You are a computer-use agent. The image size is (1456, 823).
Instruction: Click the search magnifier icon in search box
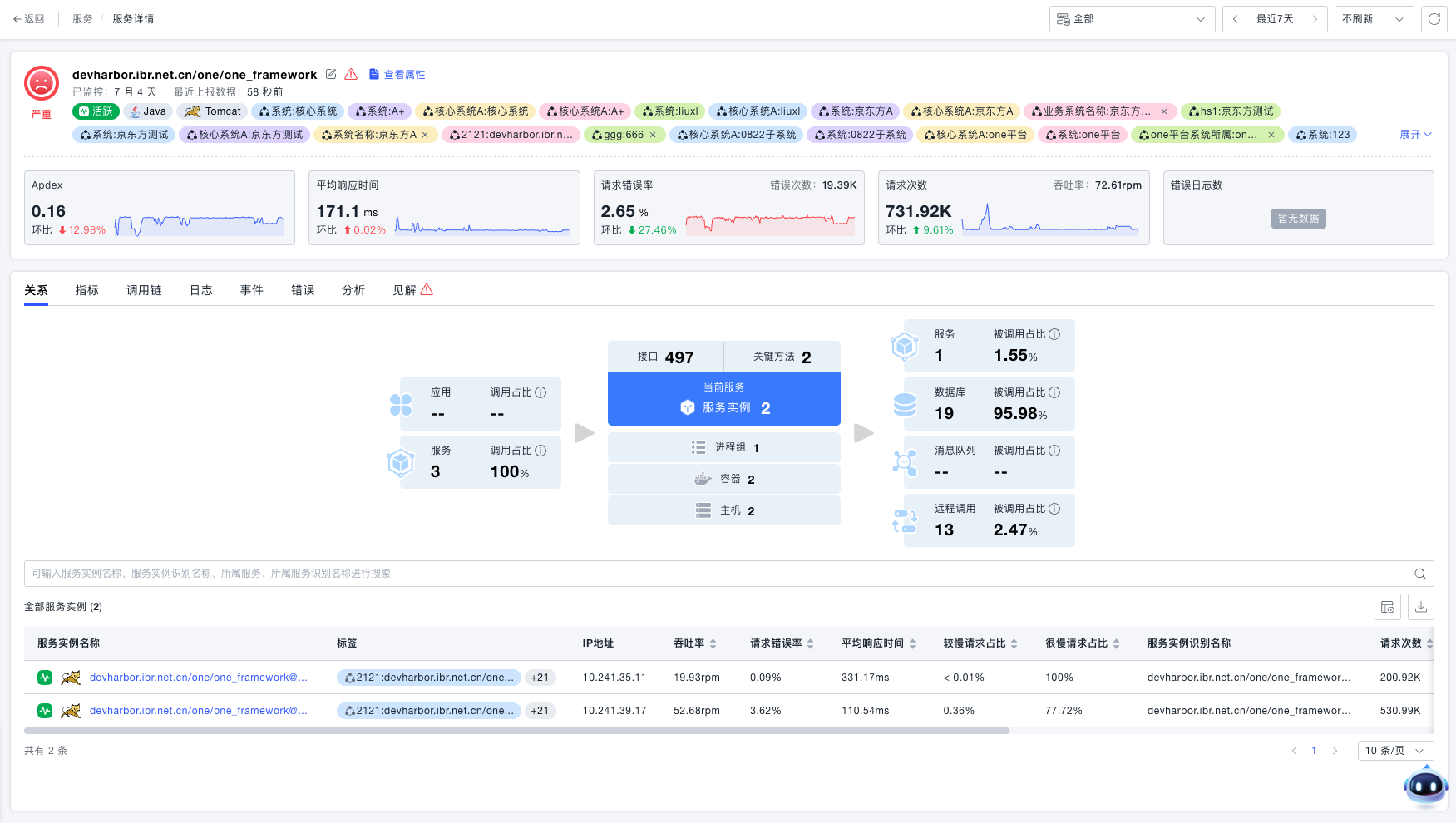pos(1420,574)
